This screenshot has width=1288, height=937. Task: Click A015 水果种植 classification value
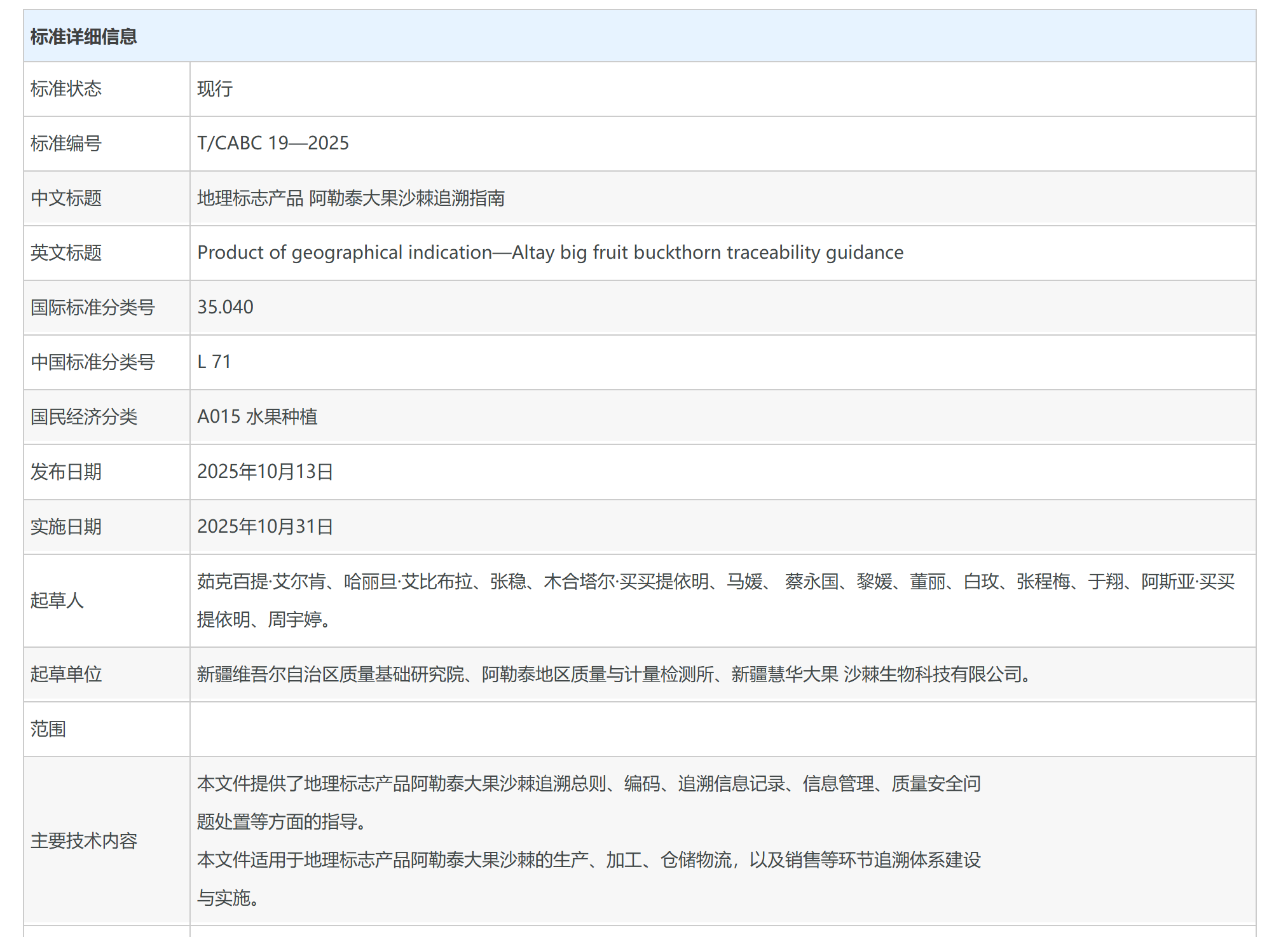257,416
